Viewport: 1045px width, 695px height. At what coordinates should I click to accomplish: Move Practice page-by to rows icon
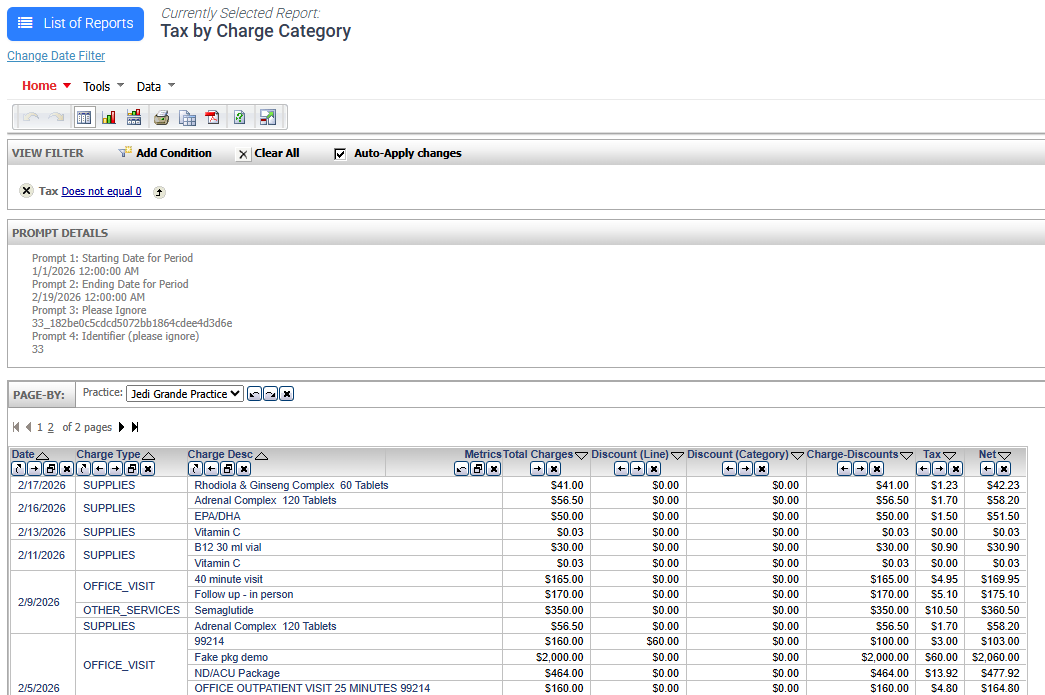(x=254, y=394)
